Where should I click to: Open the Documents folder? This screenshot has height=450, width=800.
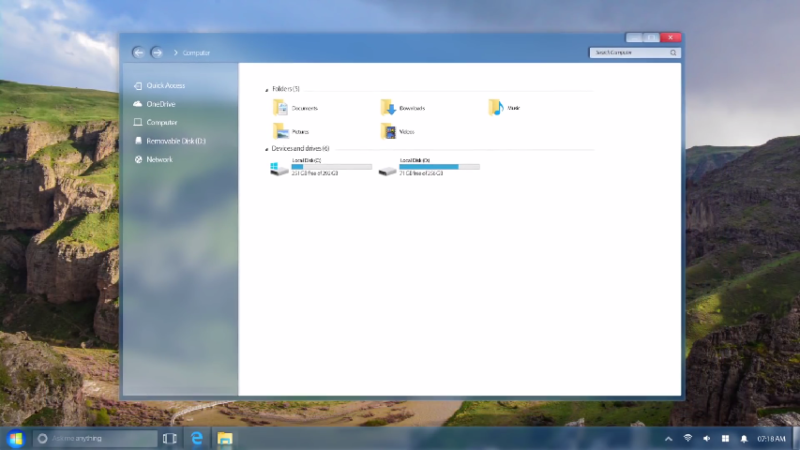point(296,107)
